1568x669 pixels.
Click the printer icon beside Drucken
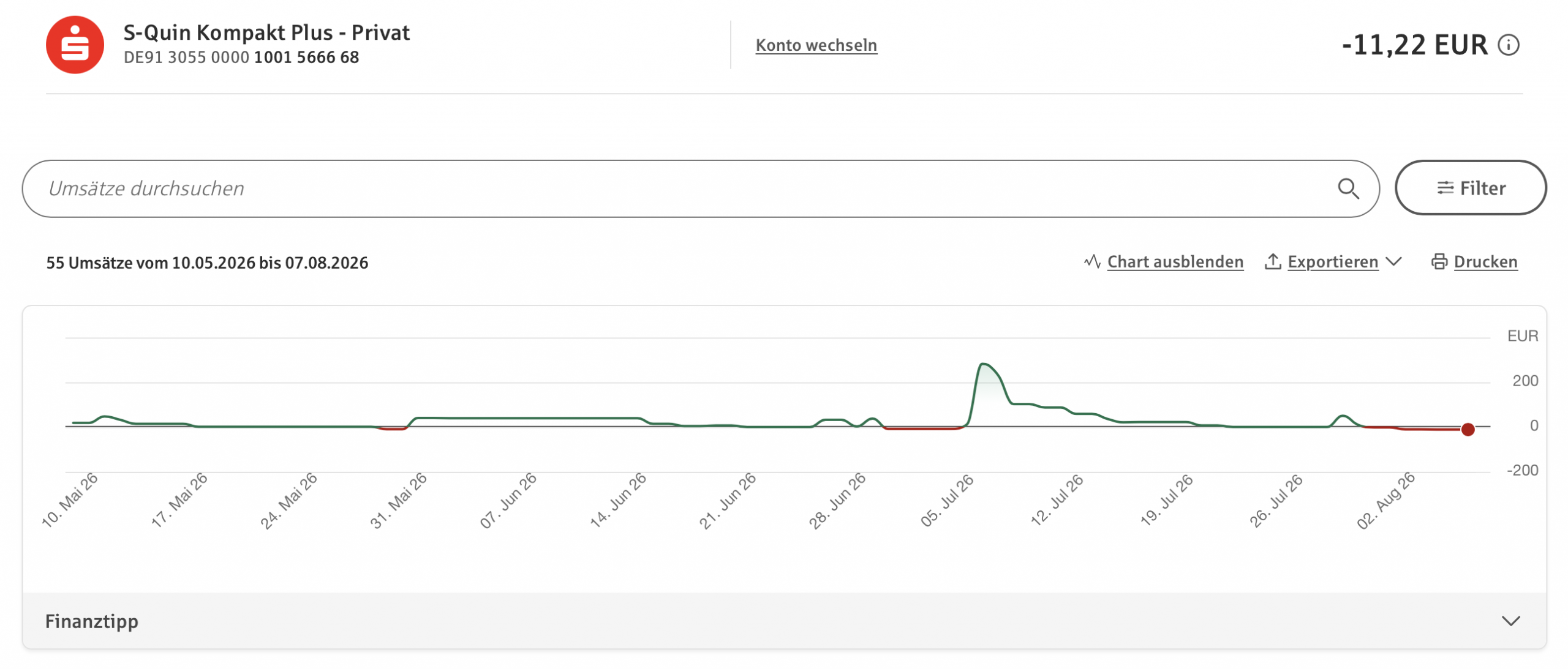pos(1439,261)
